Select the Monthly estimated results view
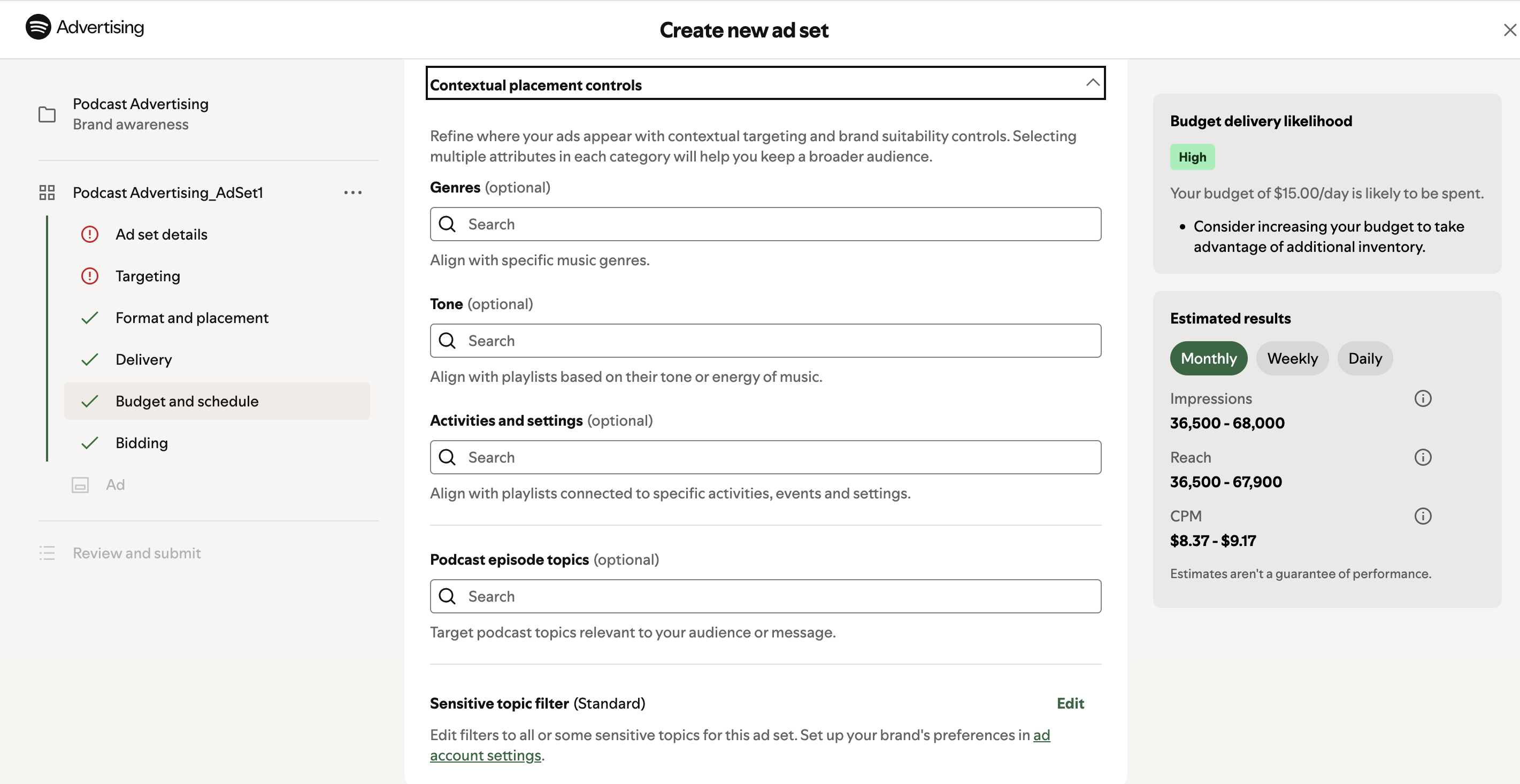 (1208, 358)
